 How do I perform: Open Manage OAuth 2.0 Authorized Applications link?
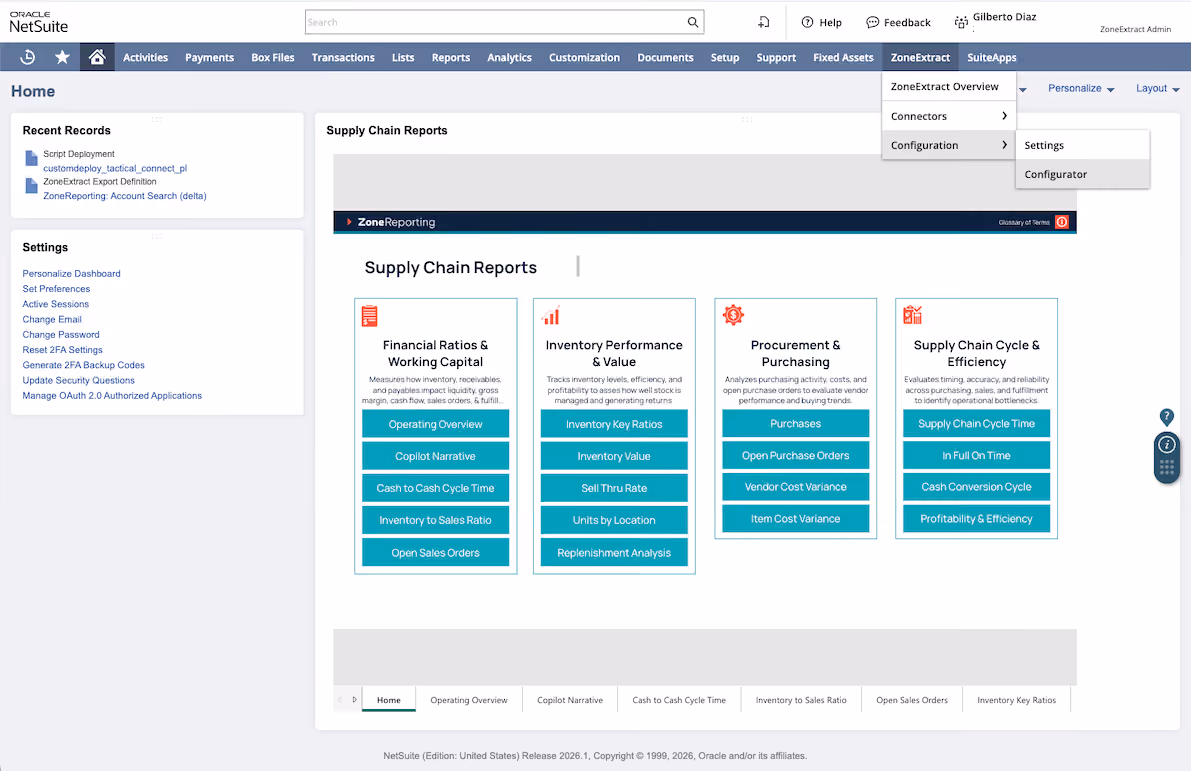112,395
